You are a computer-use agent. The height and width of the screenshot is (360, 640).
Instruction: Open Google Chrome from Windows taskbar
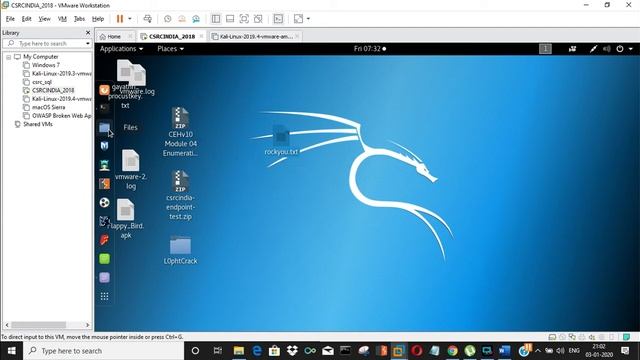point(452,351)
